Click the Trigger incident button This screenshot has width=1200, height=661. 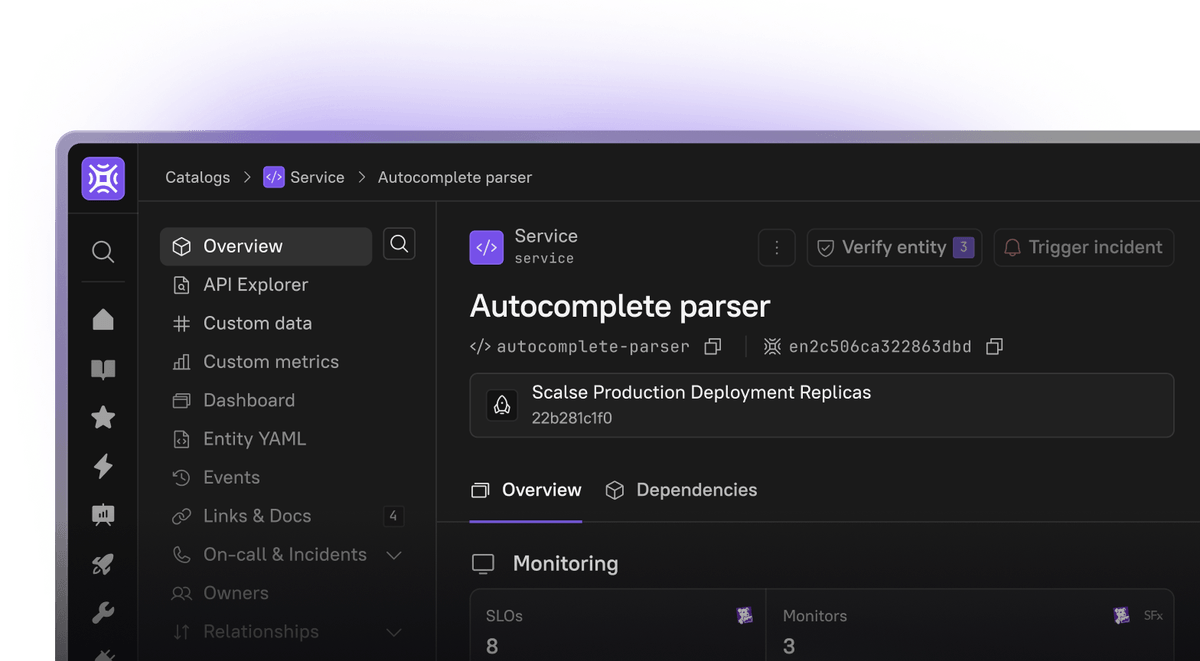pos(1084,247)
